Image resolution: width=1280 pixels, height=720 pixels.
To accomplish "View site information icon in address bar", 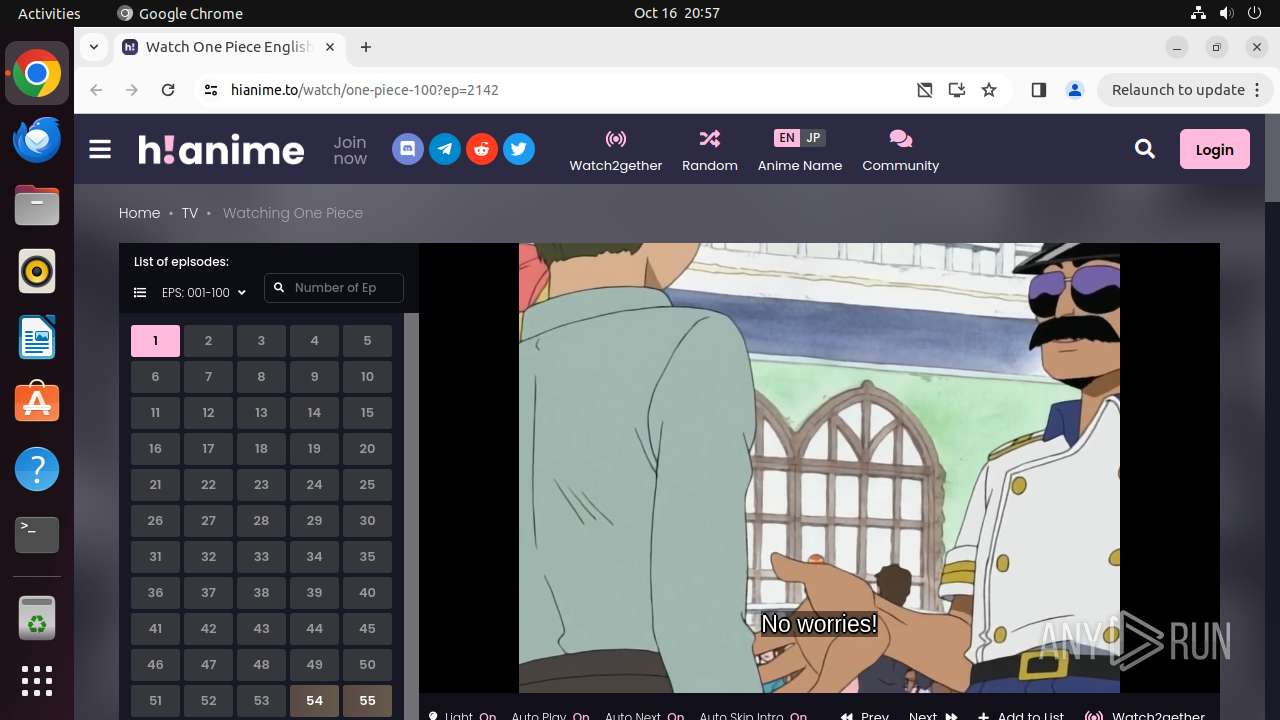I will click(210, 90).
